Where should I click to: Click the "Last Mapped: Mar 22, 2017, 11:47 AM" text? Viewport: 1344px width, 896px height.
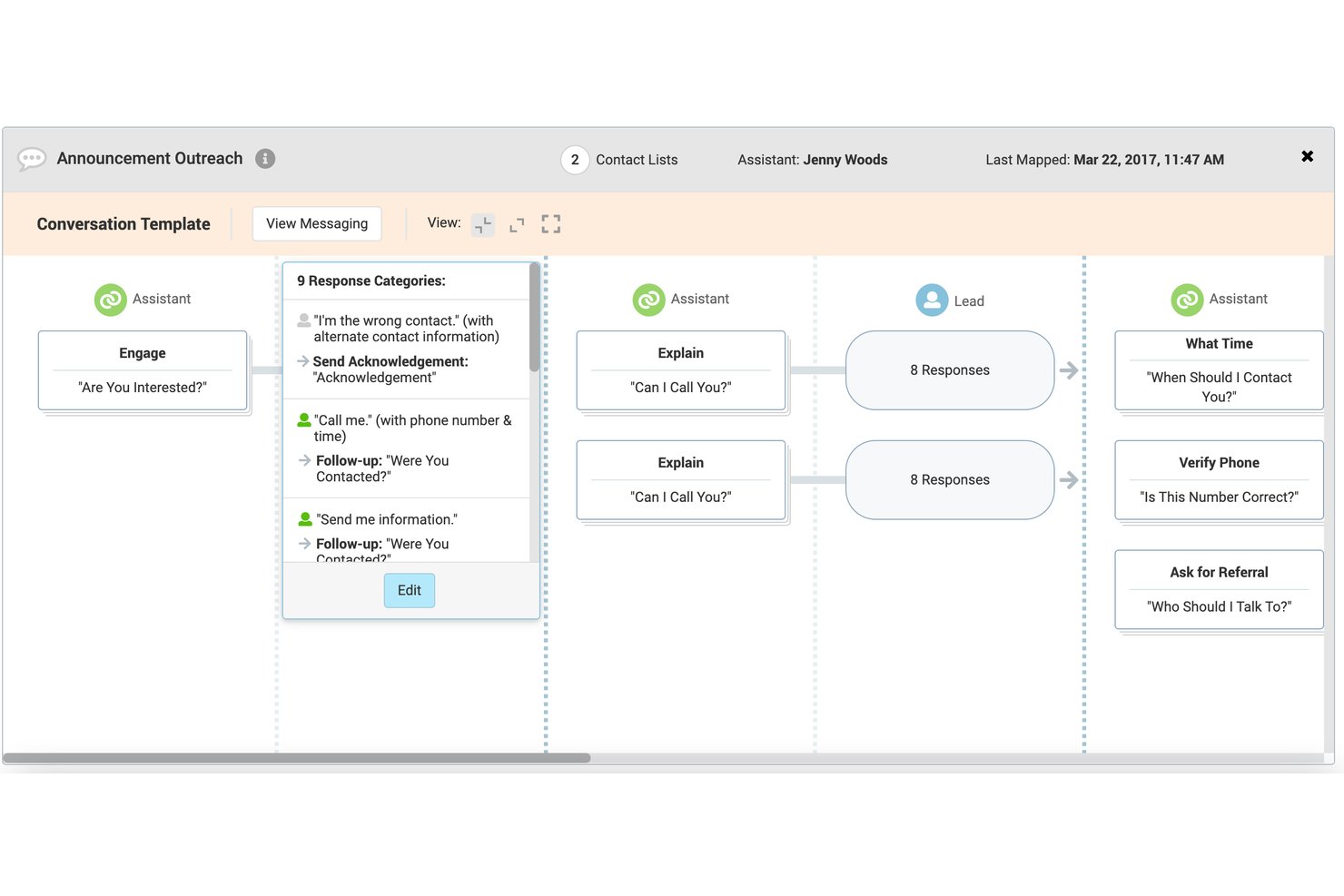click(x=1105, y=160)
